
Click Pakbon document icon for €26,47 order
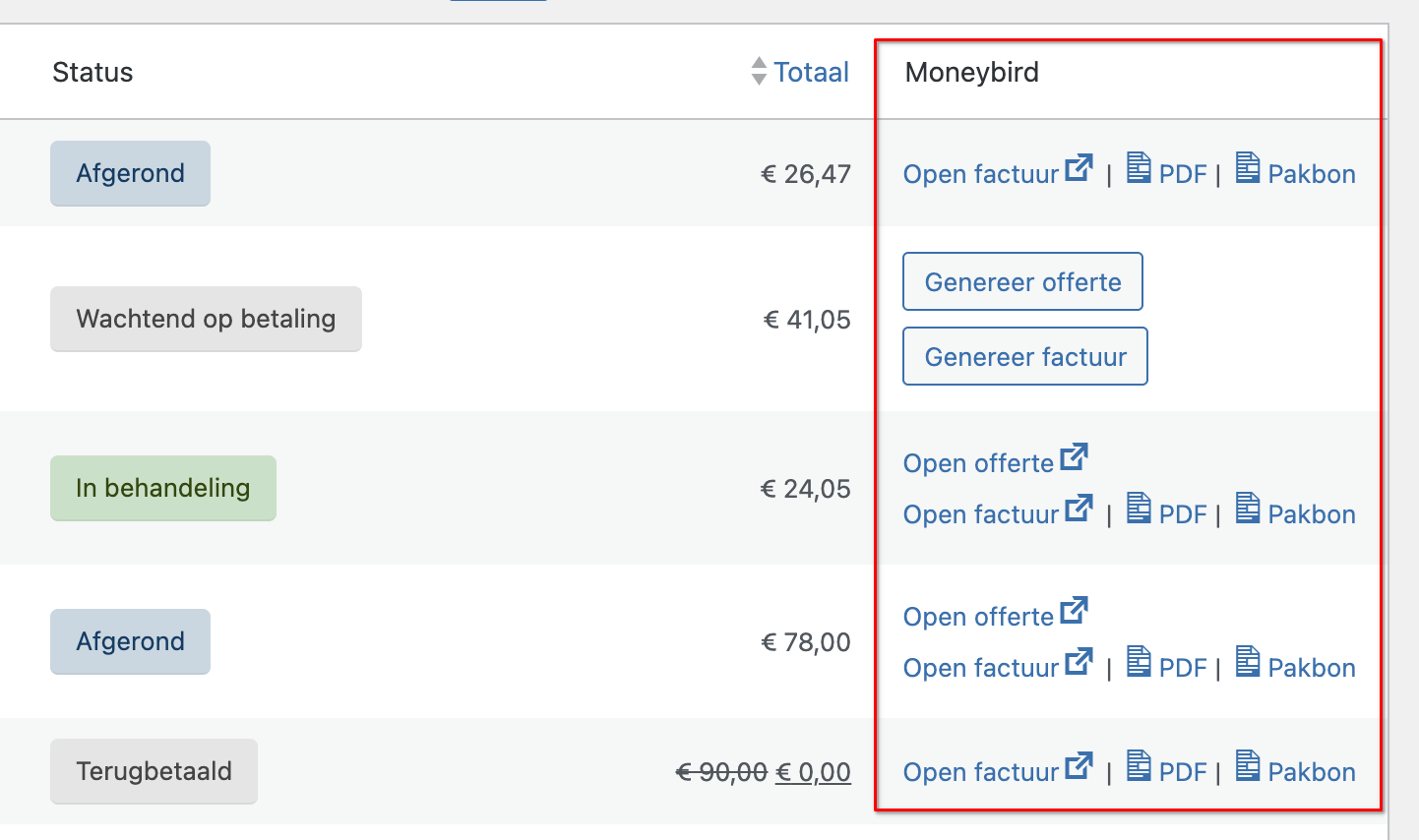1248,168
